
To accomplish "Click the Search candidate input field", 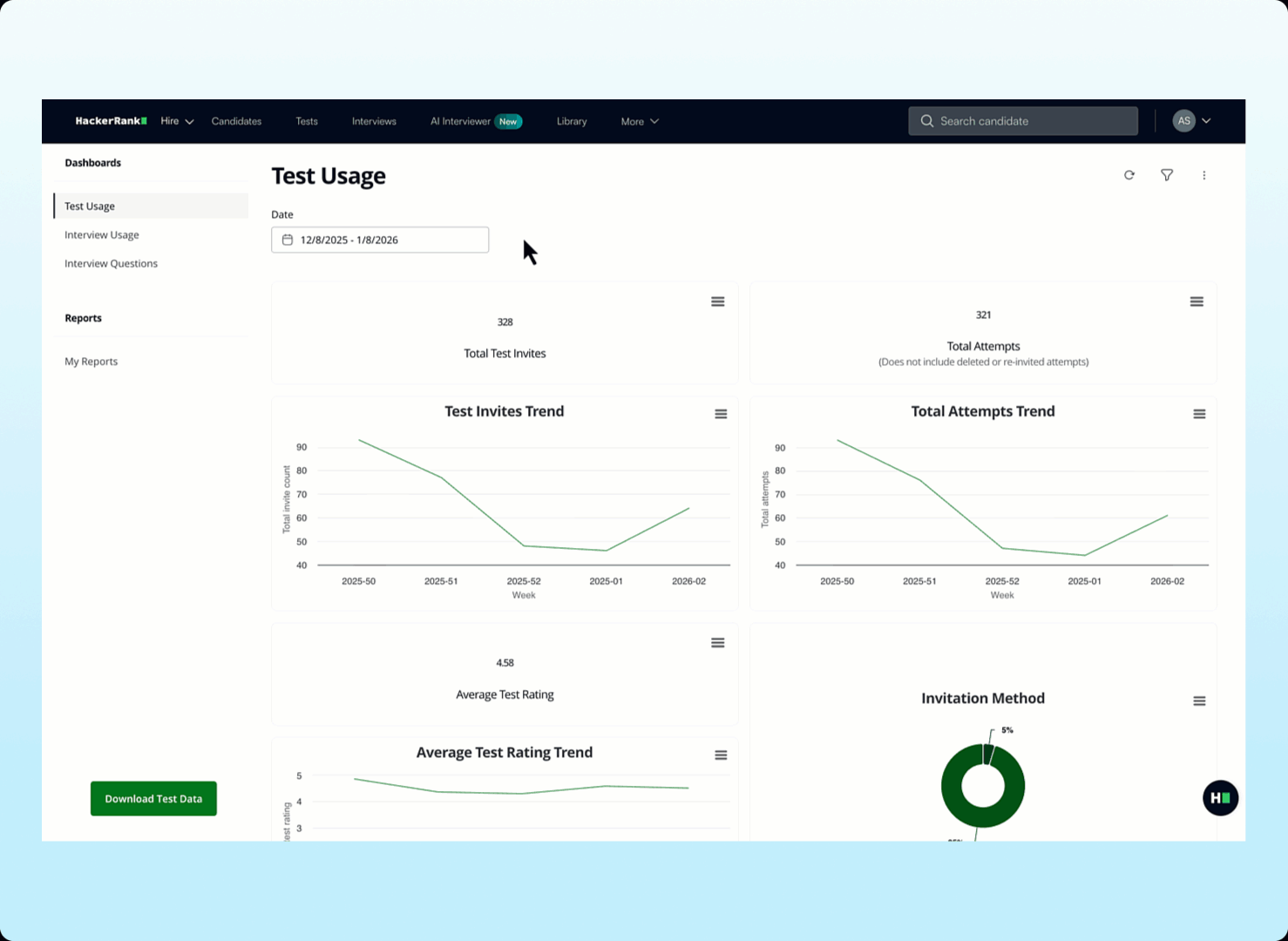I will pos(1023,121).
